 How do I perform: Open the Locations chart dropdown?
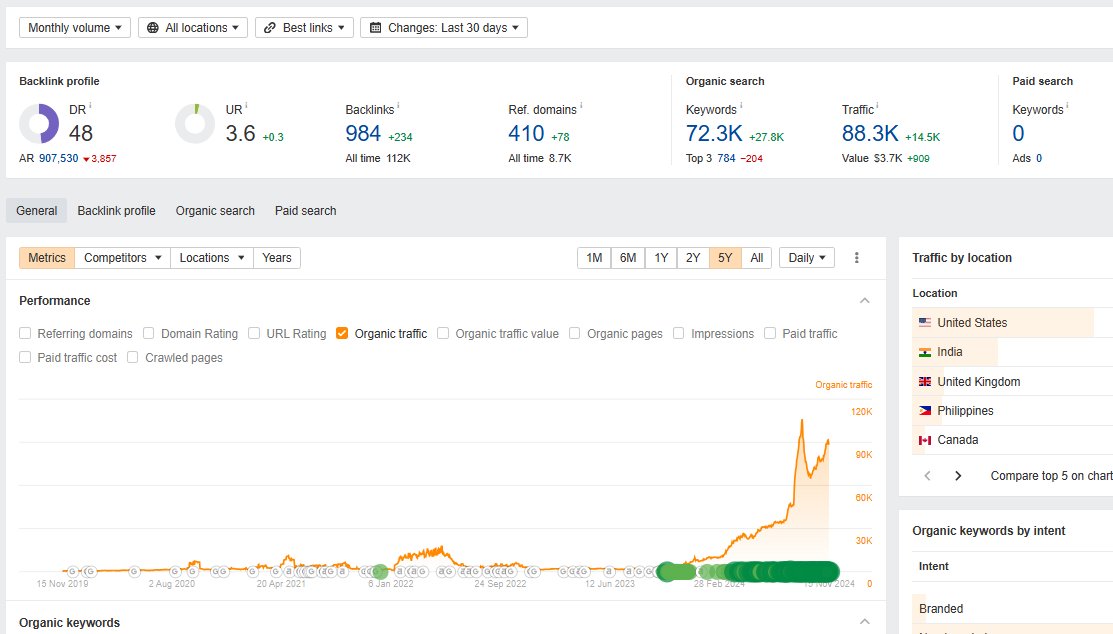point(212,258)
